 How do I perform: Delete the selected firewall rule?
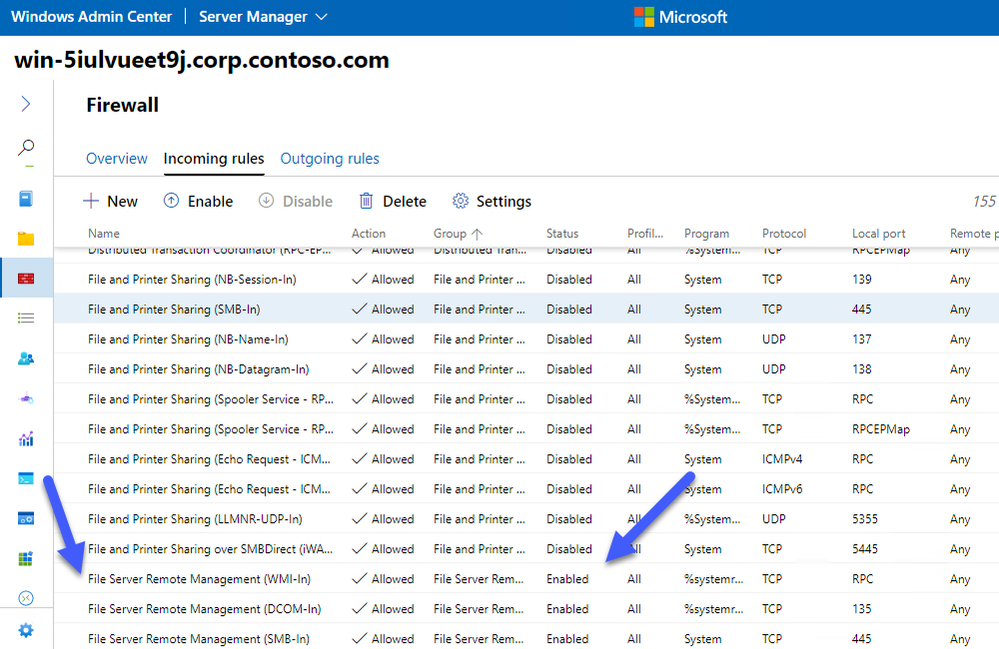(392, 201)
